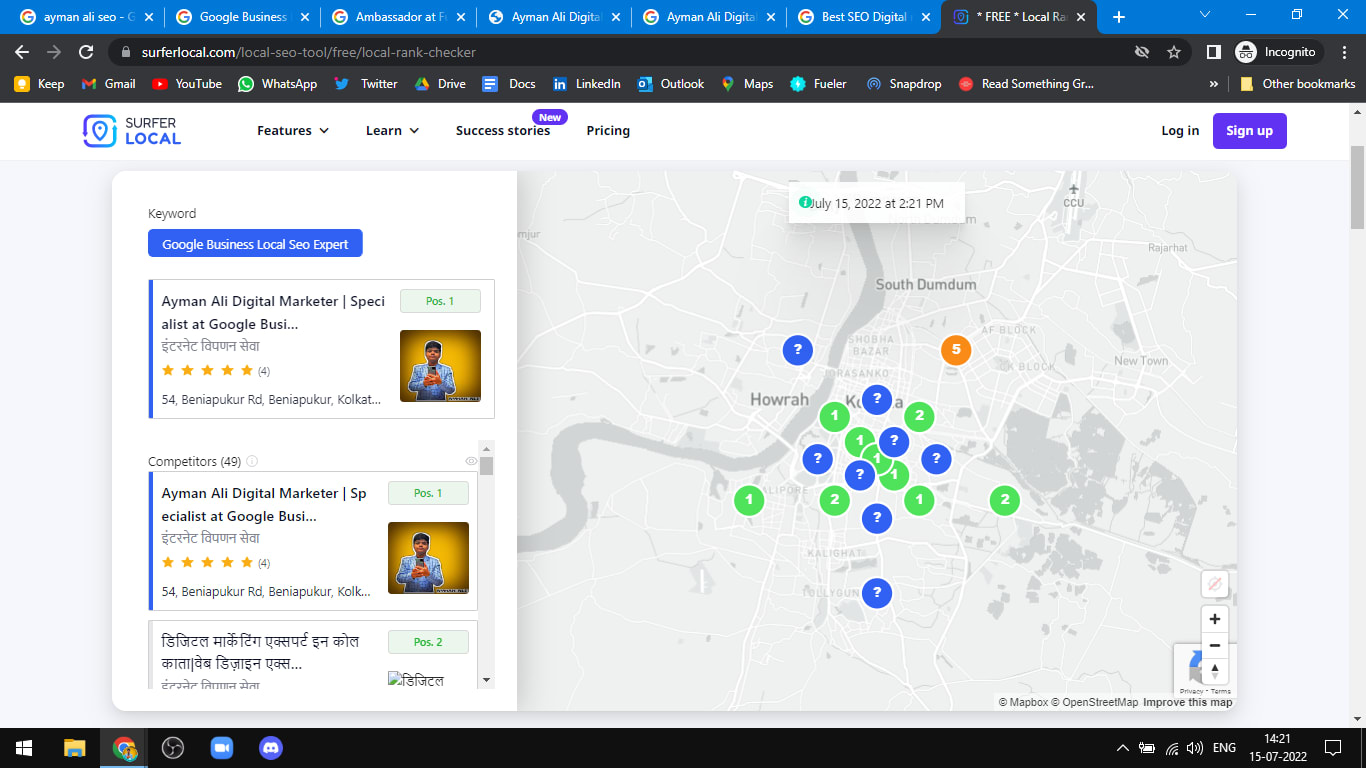
Task: Toggle the crossed-out location control on map
Action: click(x=1215, y=584)
